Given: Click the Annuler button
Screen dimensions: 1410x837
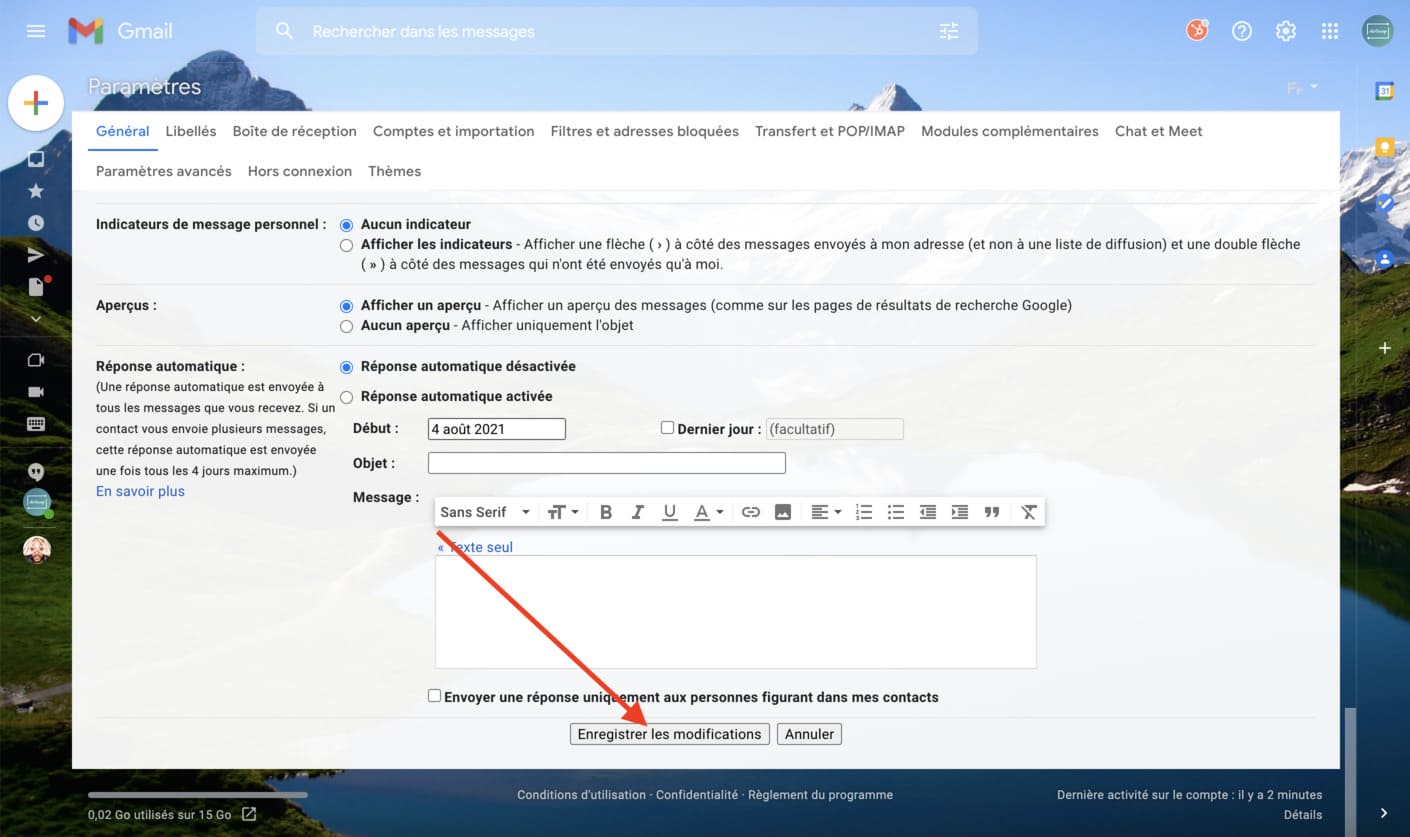Looking at the screenshot, I should coord(810,734).
